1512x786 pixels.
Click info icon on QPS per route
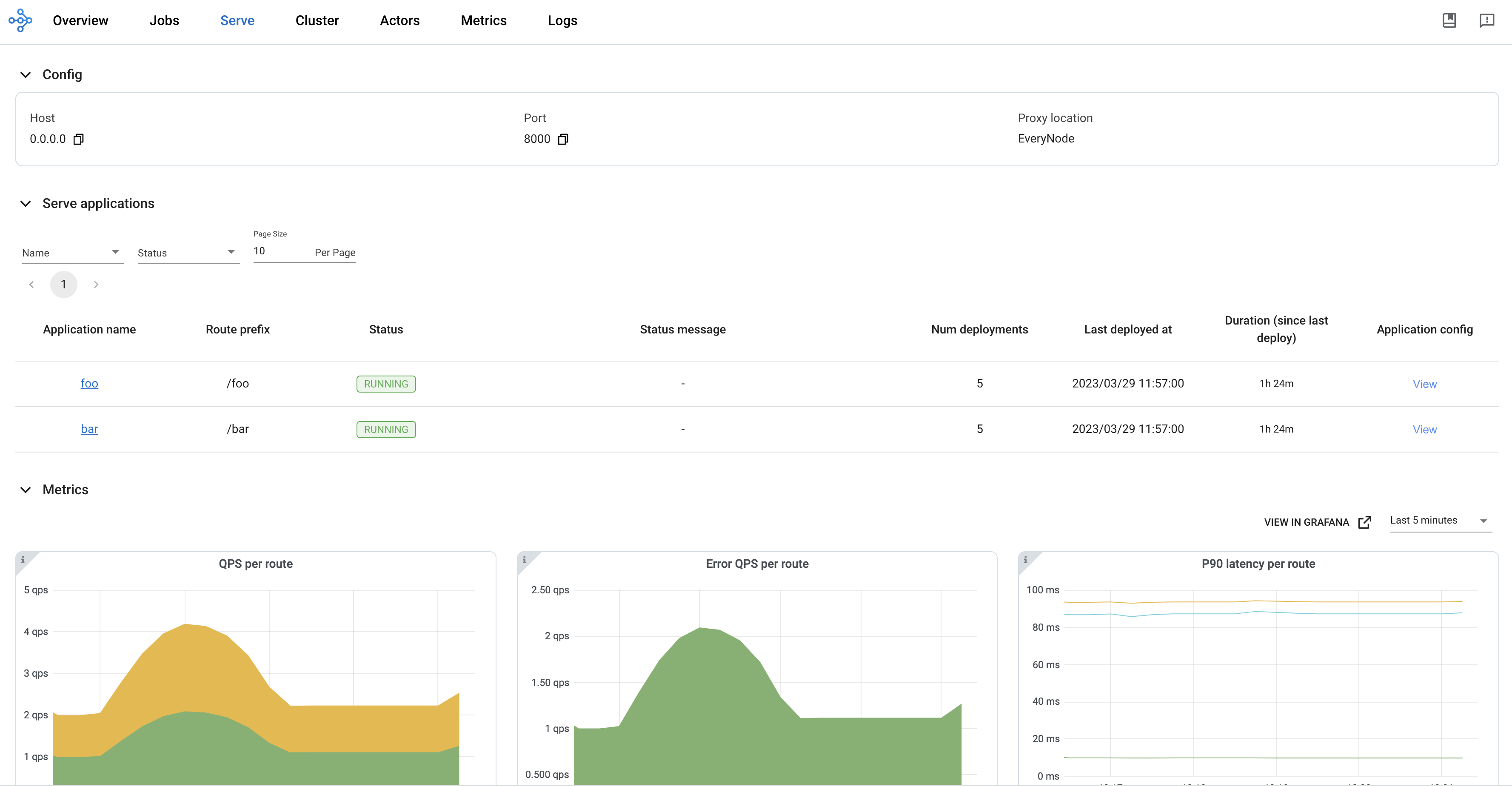pos(23,559)
